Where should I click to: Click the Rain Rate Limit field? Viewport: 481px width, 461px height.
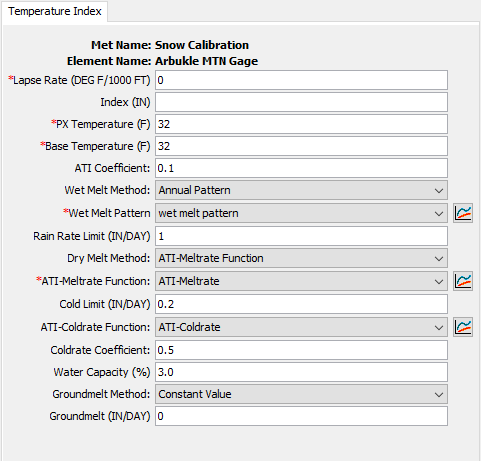pos(301,236)
